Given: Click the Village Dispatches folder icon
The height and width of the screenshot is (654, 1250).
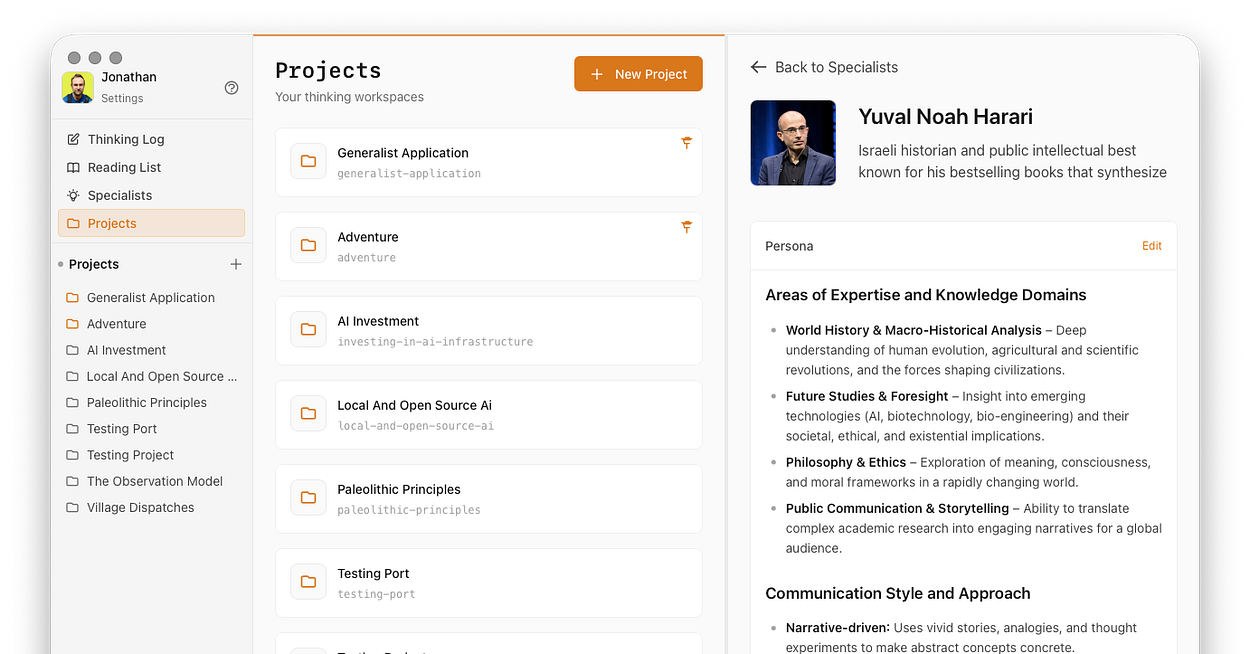Looking at the screenshot, I should coord(72,507).
